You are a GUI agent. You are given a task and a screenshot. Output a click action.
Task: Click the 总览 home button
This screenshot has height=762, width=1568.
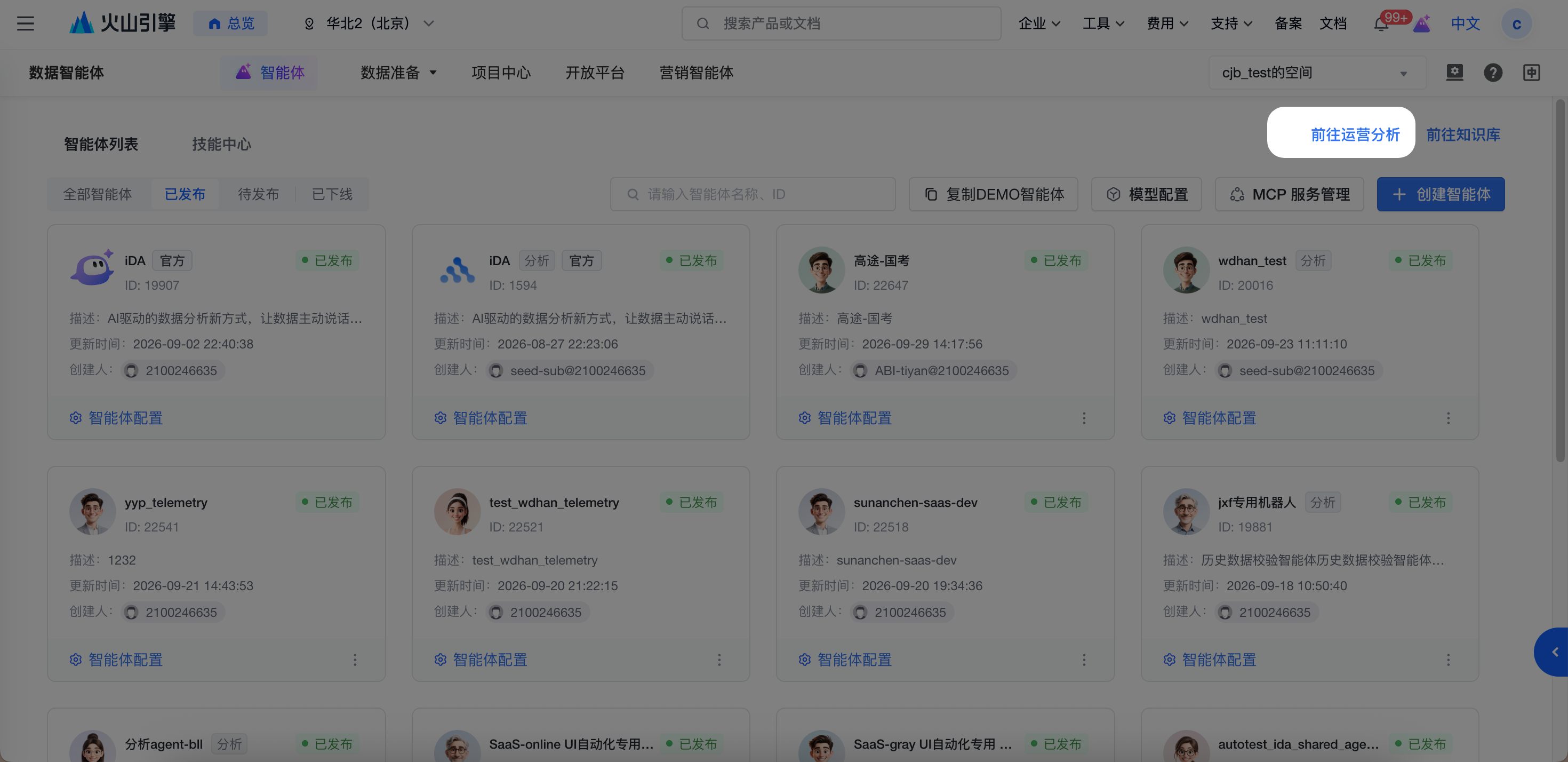[x=231, y=24]
